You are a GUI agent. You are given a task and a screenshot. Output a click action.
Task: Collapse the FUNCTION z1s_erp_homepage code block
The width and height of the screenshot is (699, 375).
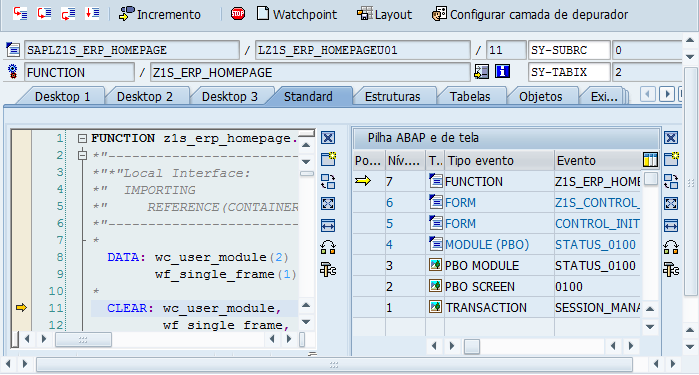click(x=82, y=139)
